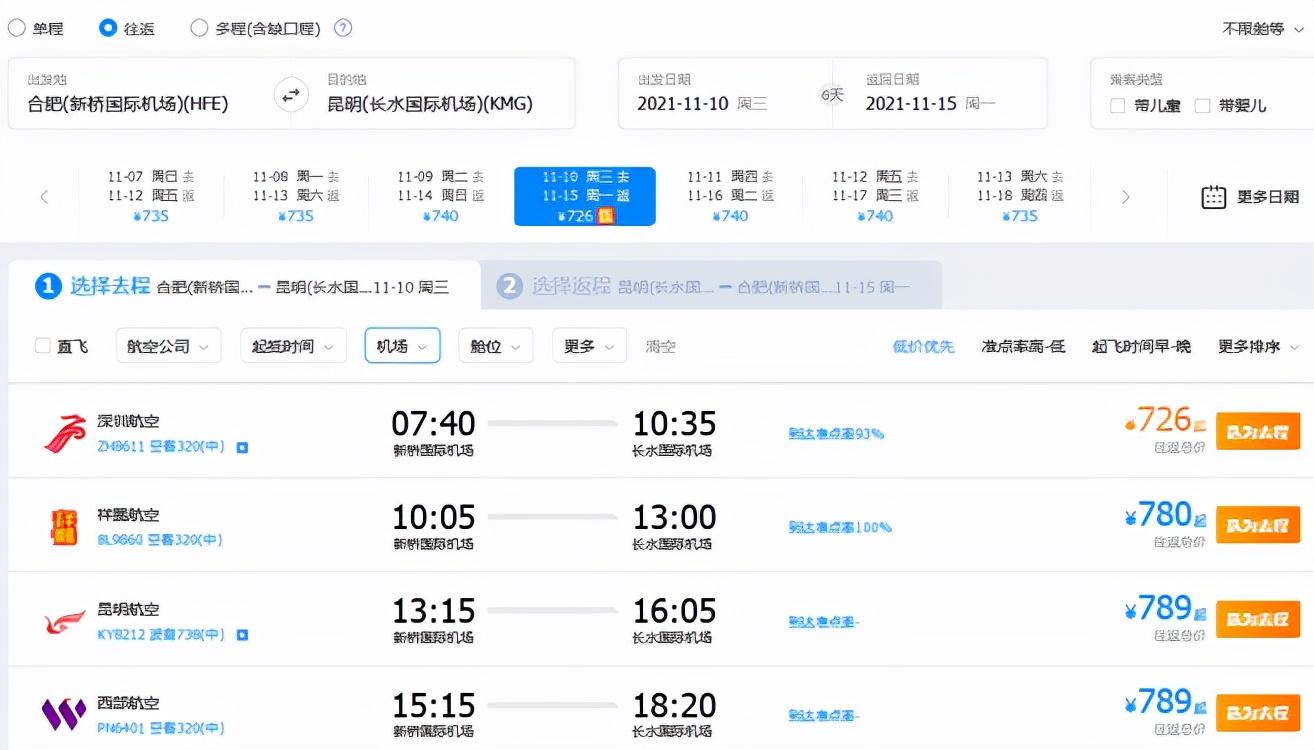Sort by 起飞时间早-晚

(1141, 347)
